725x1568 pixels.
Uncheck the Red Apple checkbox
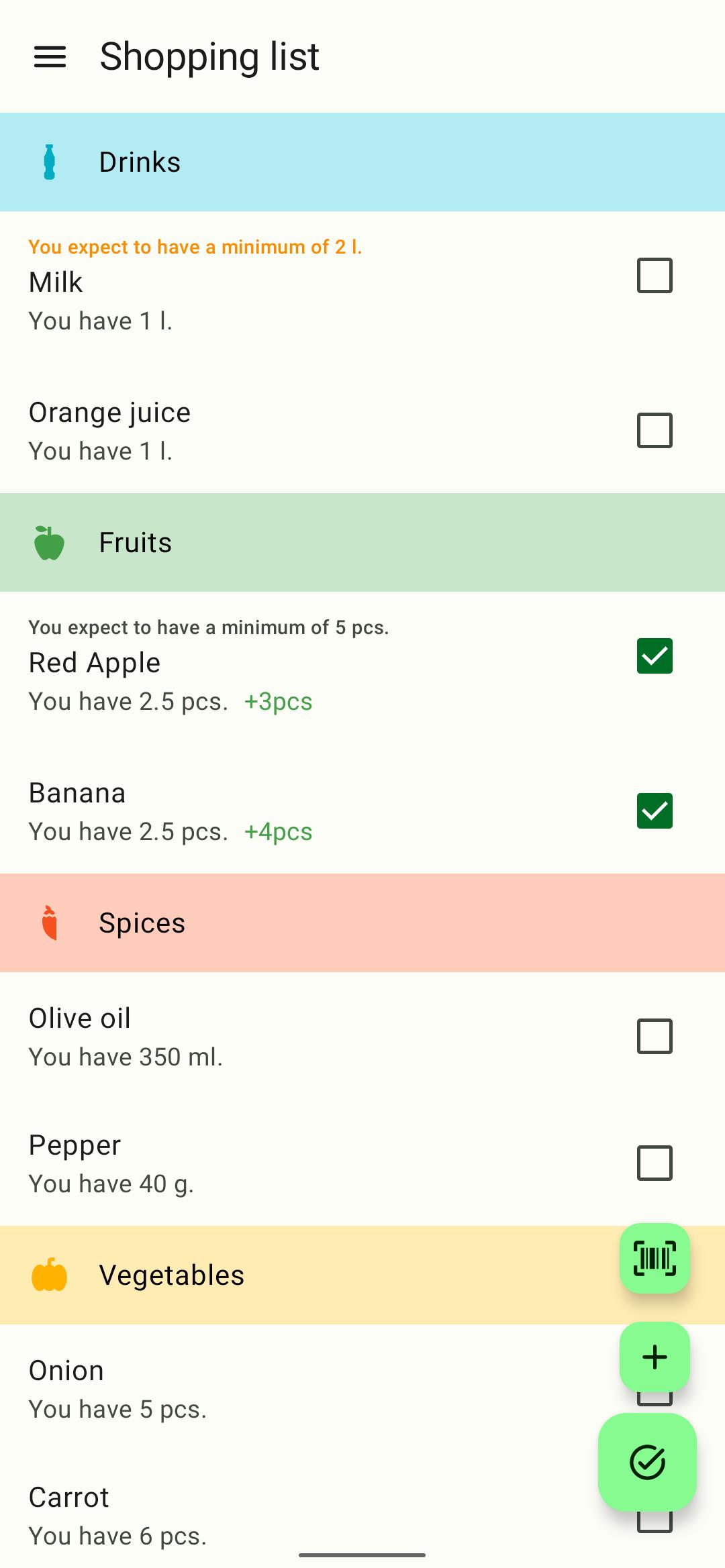click(x=655, y=656)
